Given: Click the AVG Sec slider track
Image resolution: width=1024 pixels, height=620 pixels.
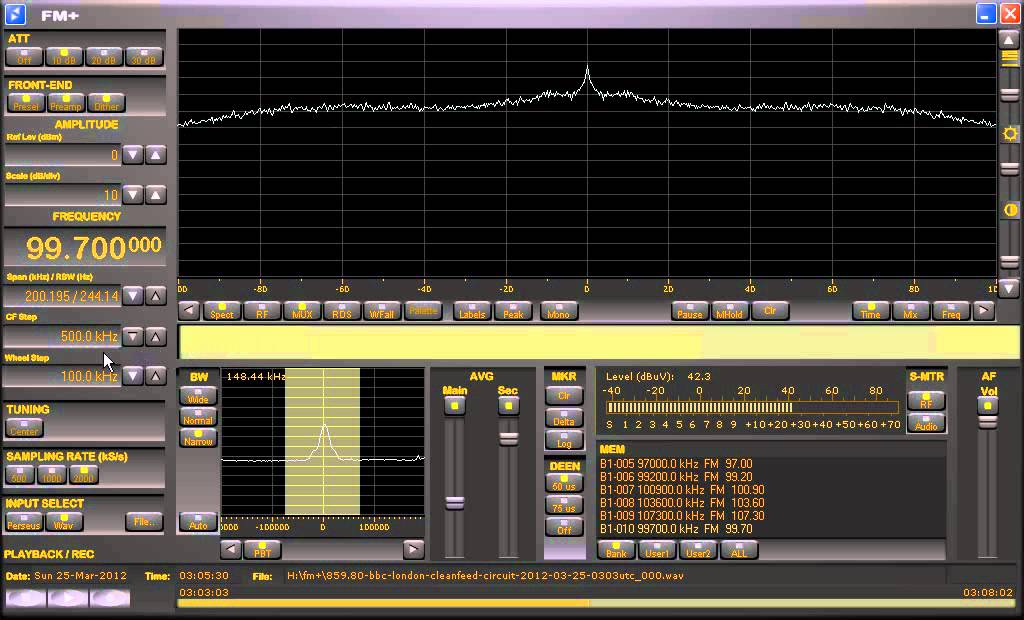Looking at the screenshot, I should (508, 487).
